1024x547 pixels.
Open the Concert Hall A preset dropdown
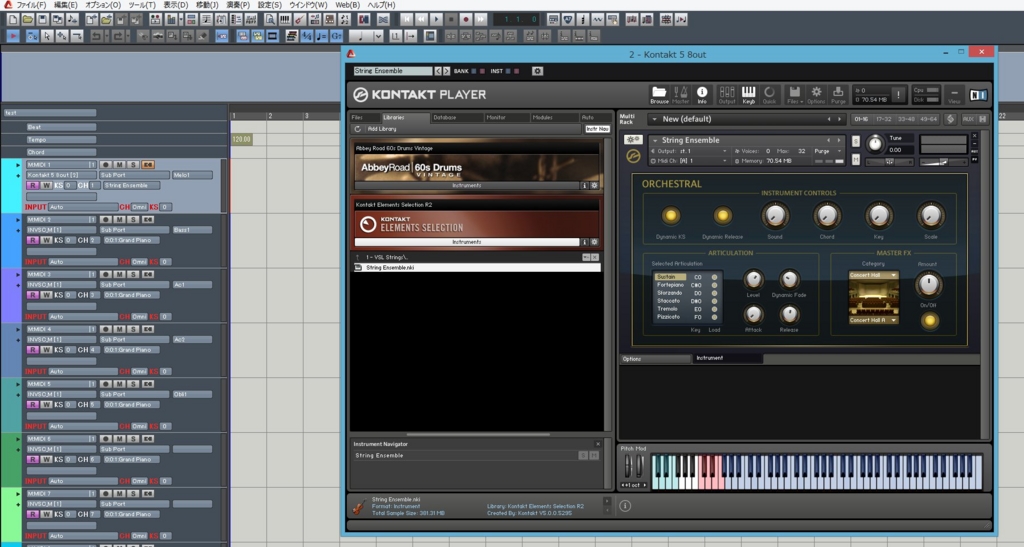(x=873, y=320)
